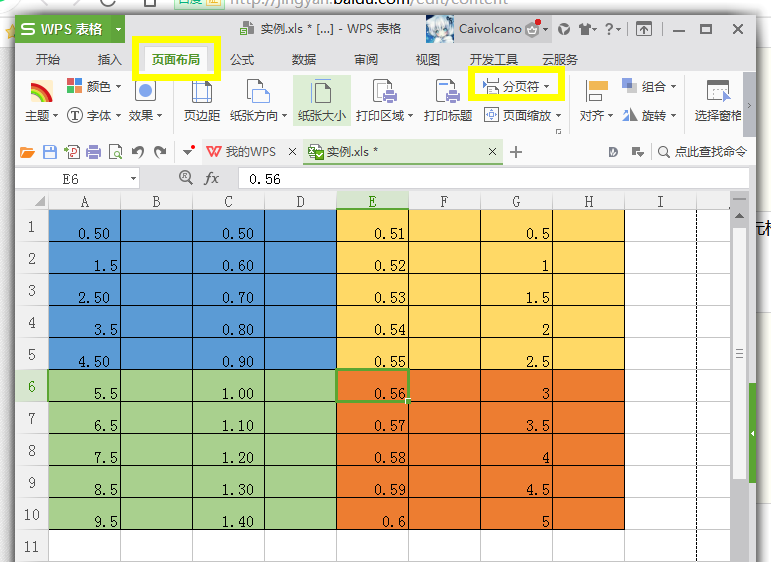This screenshot has height=562, width=771.
Task: Expand the cell name box dropdown arrow
Action: [133, 178]
